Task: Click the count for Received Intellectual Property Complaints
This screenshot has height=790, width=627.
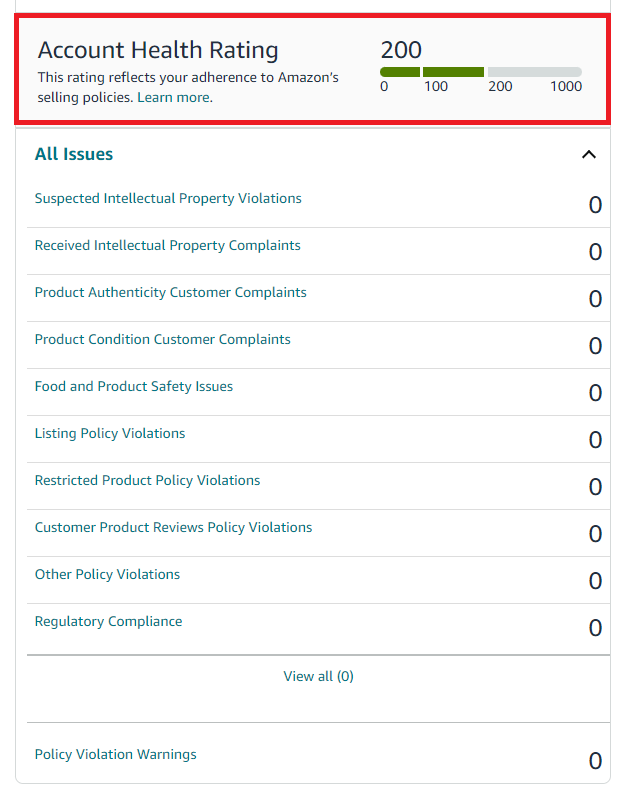Action: [x=595, y=252]
